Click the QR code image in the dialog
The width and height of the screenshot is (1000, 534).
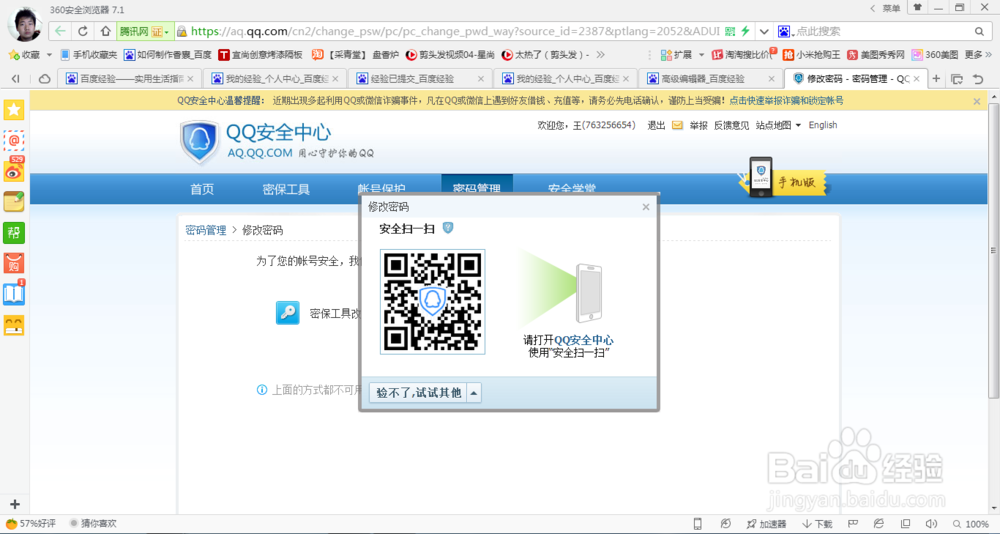coord(432,302)
